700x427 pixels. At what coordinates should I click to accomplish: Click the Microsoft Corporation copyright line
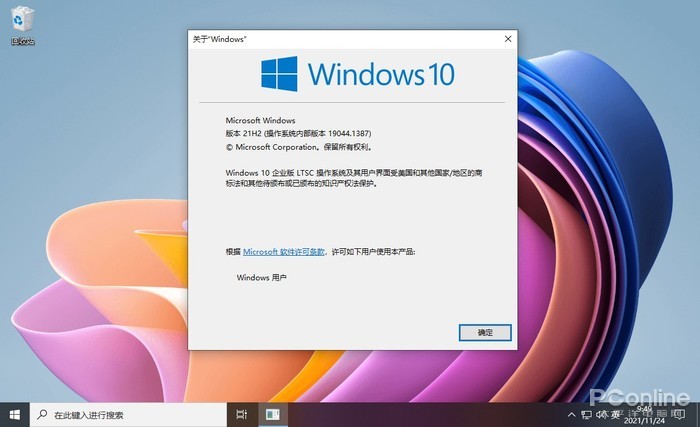click(x=299, y=147)
